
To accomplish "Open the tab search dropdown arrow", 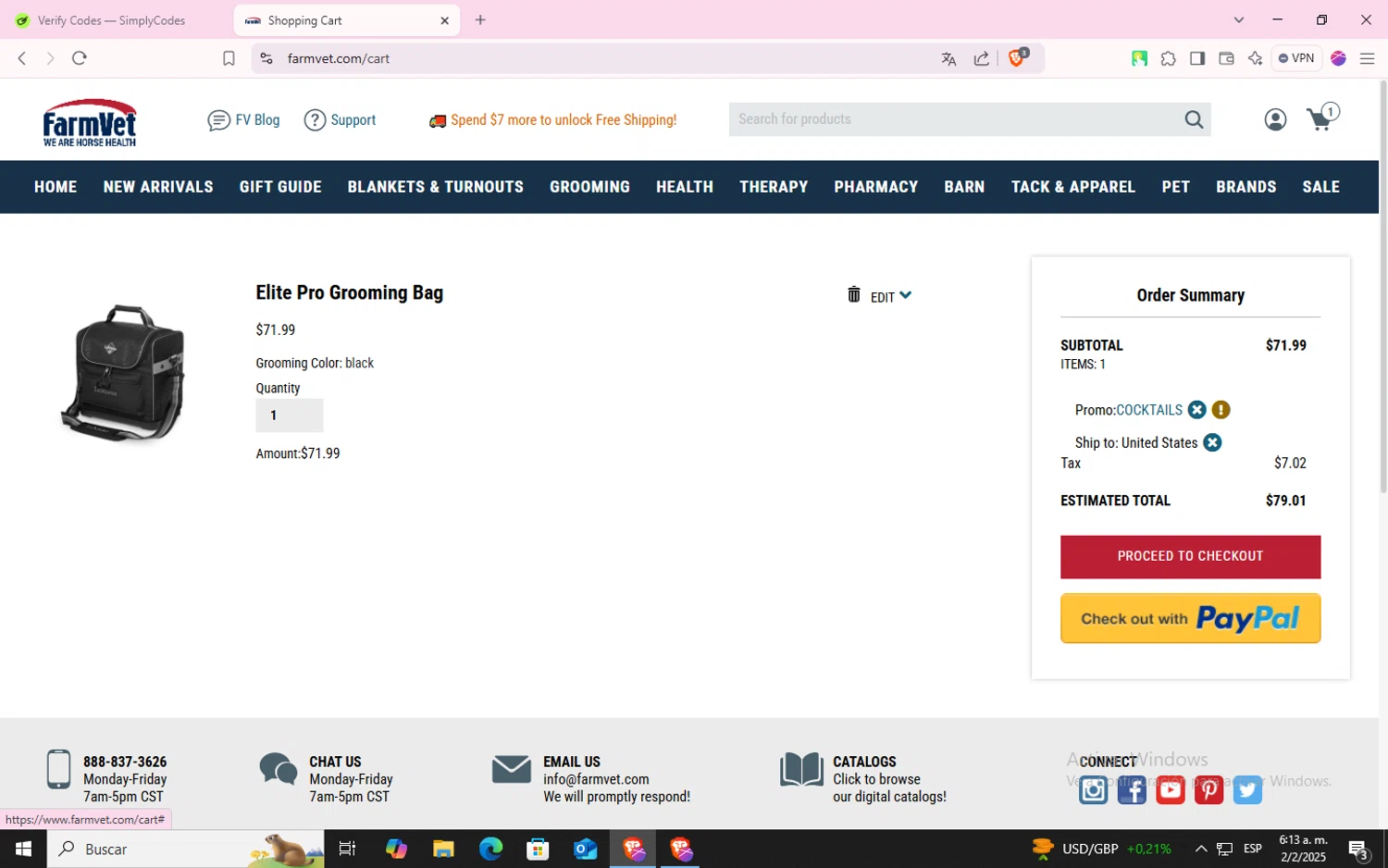I will pos(1239,20).
